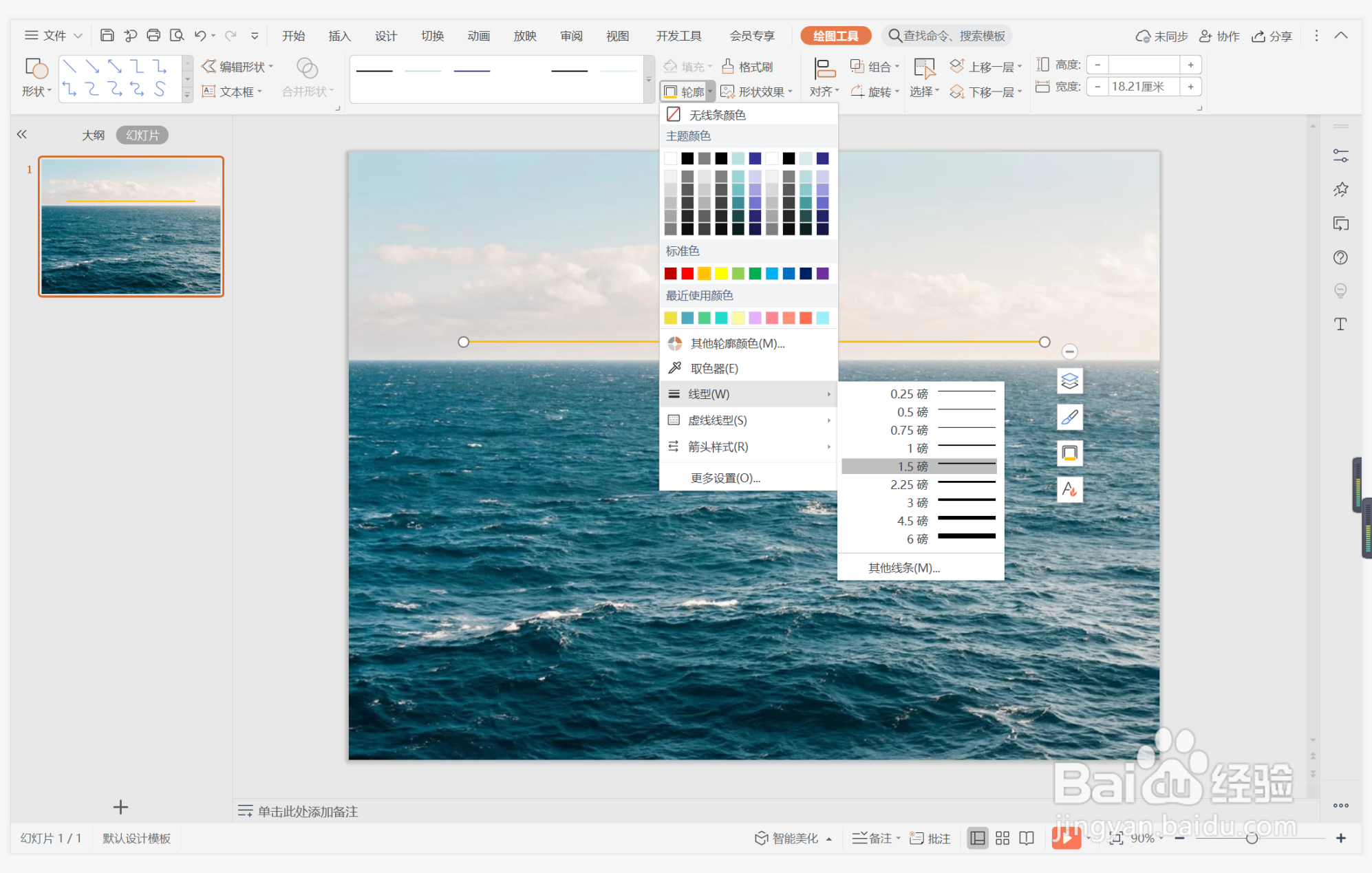Image resolution: width=1372 pixels, height=873 pixels.
Task: Open the 轮廓 outline dropdown arrow
Action: tap(710, 91)
